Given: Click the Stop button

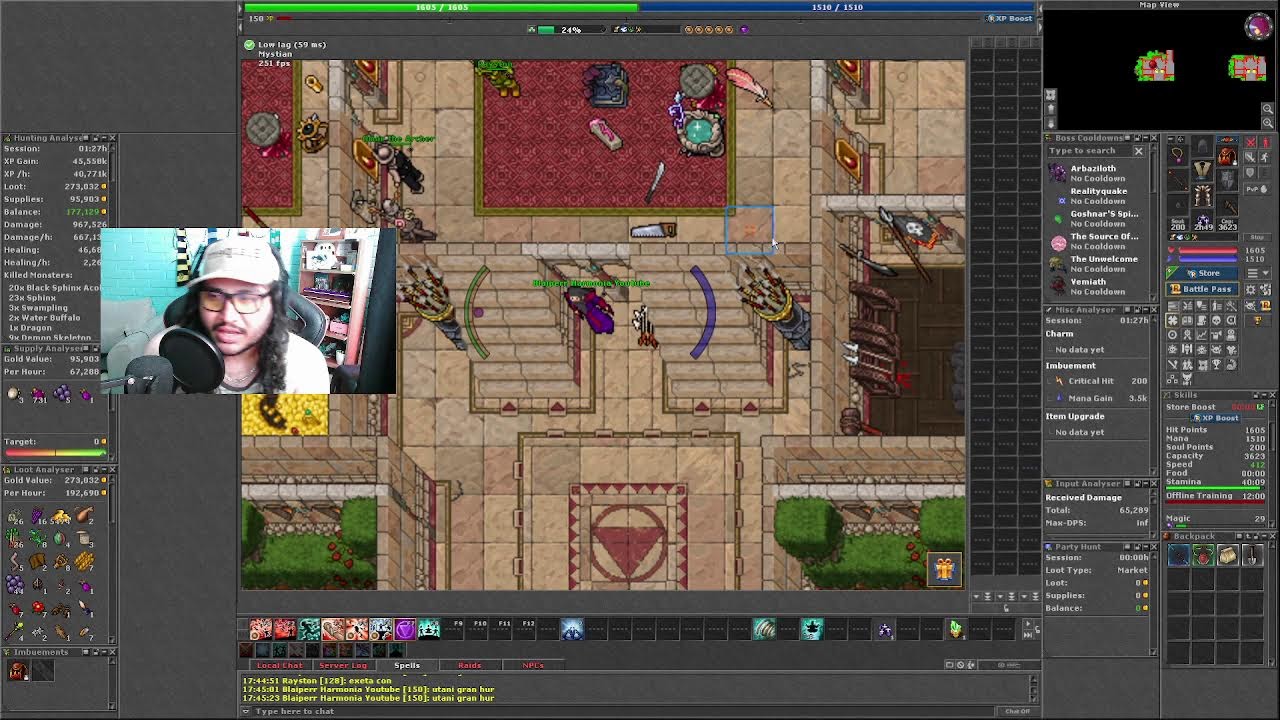Looking at the screenshot, I should point(1257,237).
